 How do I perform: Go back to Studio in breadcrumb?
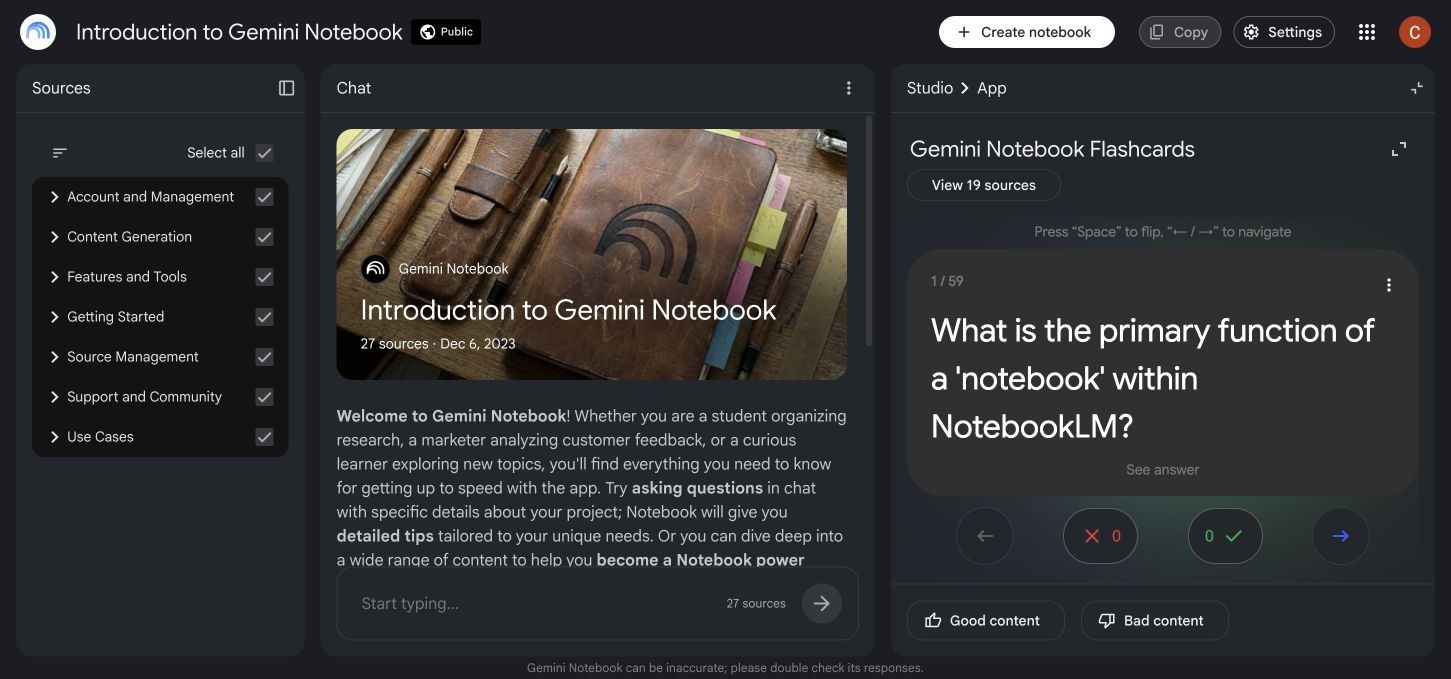(930, 88)
